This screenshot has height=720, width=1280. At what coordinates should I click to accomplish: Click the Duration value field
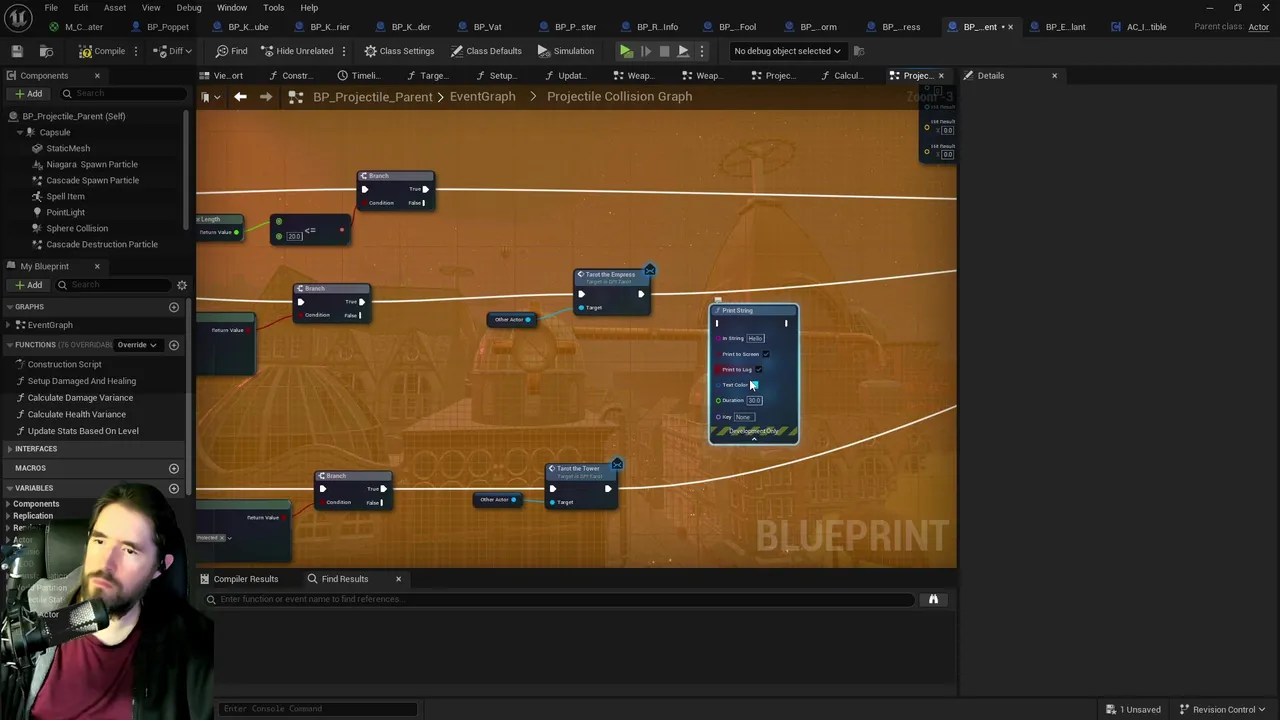point(754,401)
